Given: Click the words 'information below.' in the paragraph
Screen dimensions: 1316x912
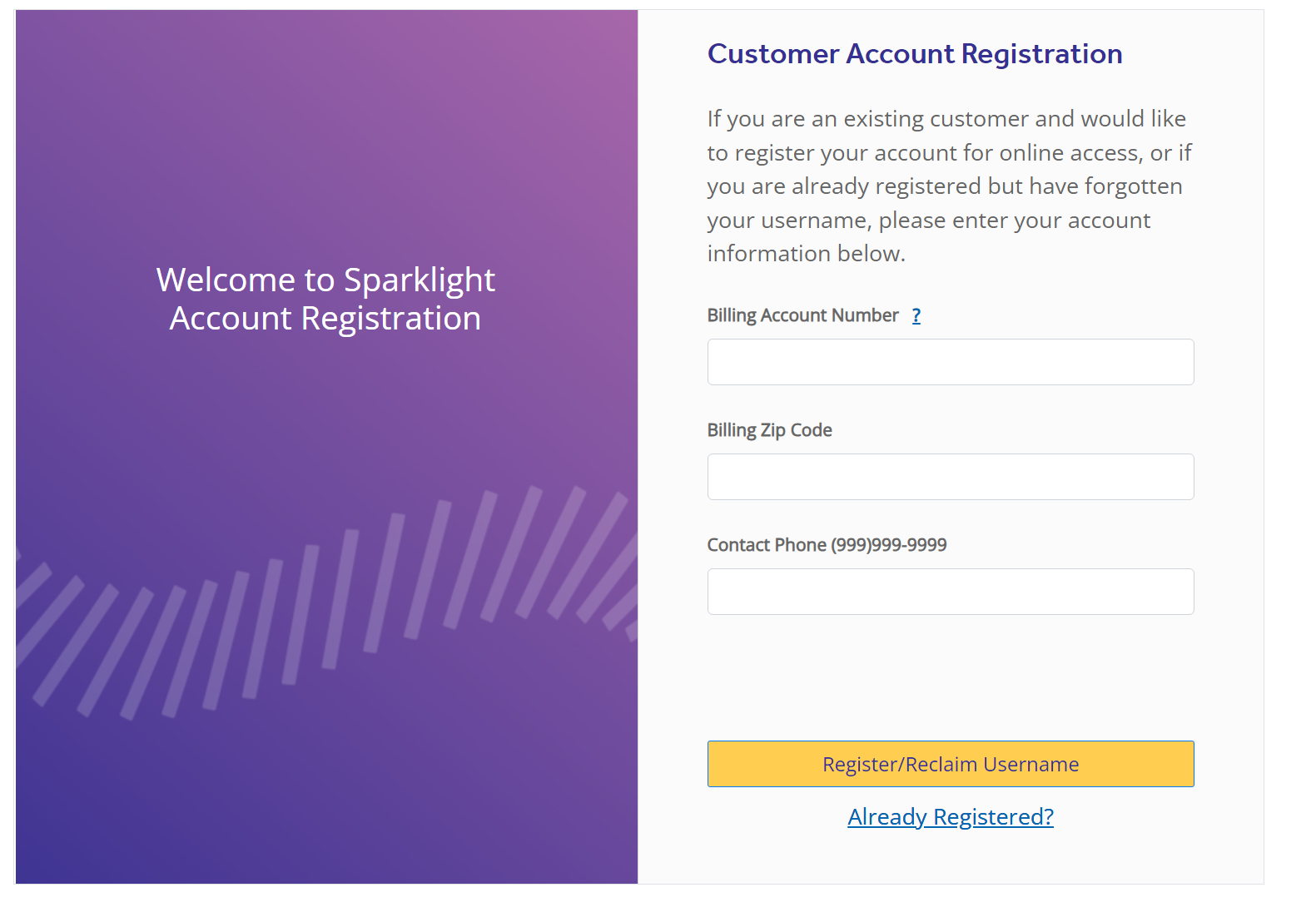Looking at the screenshot, I should point(806,254).
